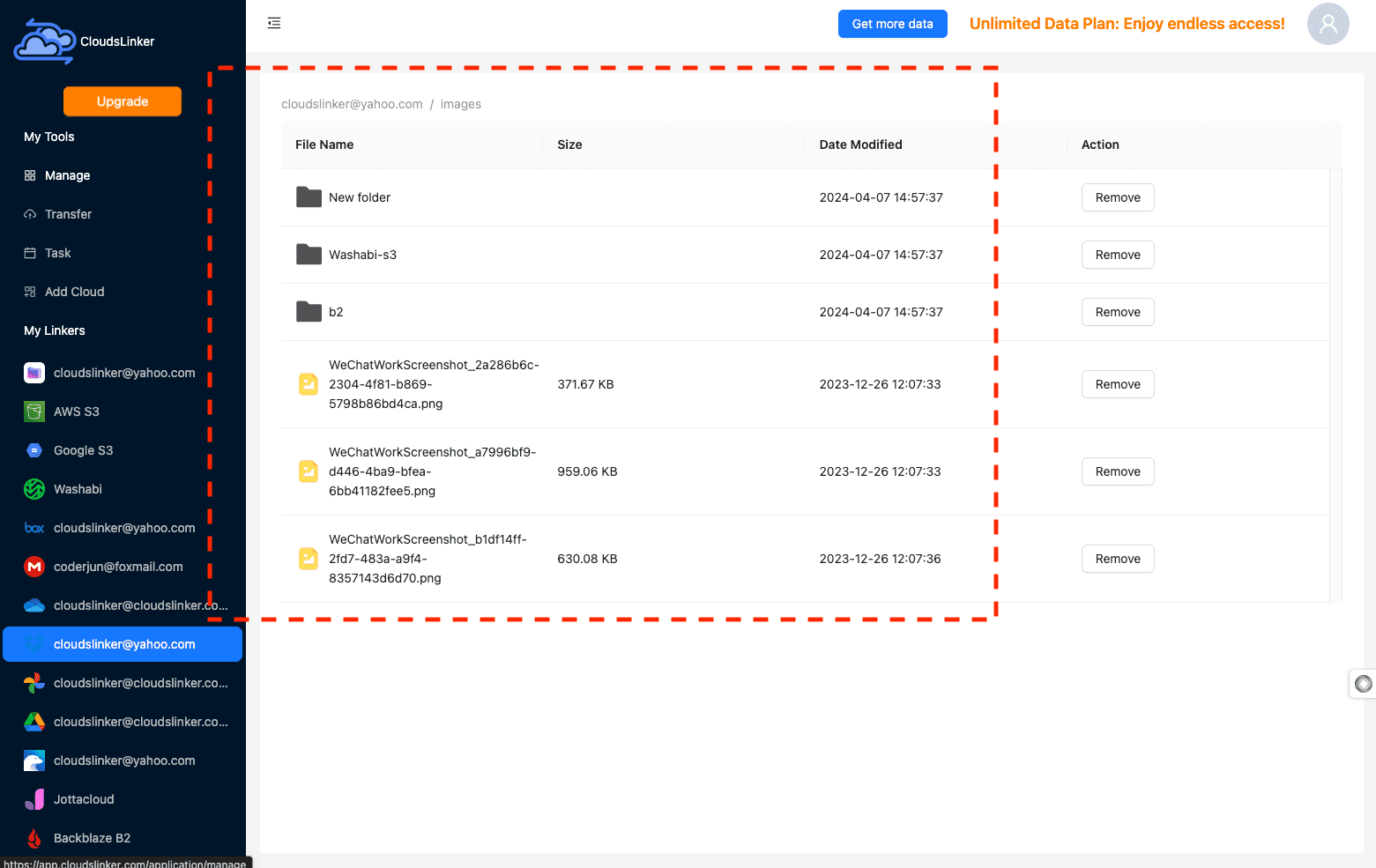Open the user profile avatar
Viewport: 1376px width, 868px height.
pos(1328,24)
